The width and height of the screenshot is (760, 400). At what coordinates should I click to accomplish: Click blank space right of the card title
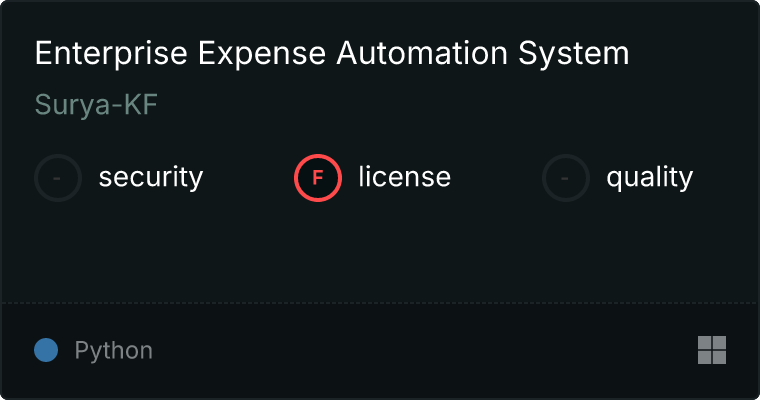(690, 53)
